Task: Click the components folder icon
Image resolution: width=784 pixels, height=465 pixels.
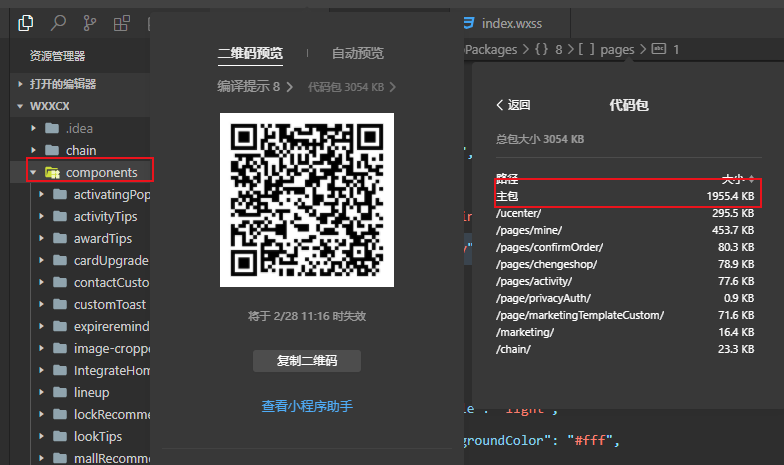Action: click(x=52, y=172)
